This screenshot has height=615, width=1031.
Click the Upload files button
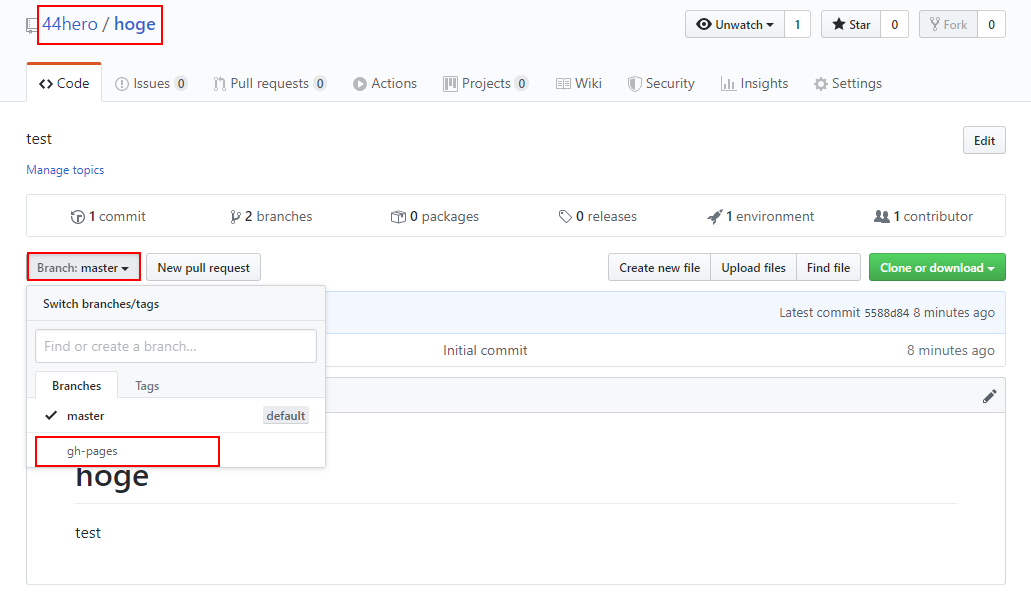tap(754, 267)
